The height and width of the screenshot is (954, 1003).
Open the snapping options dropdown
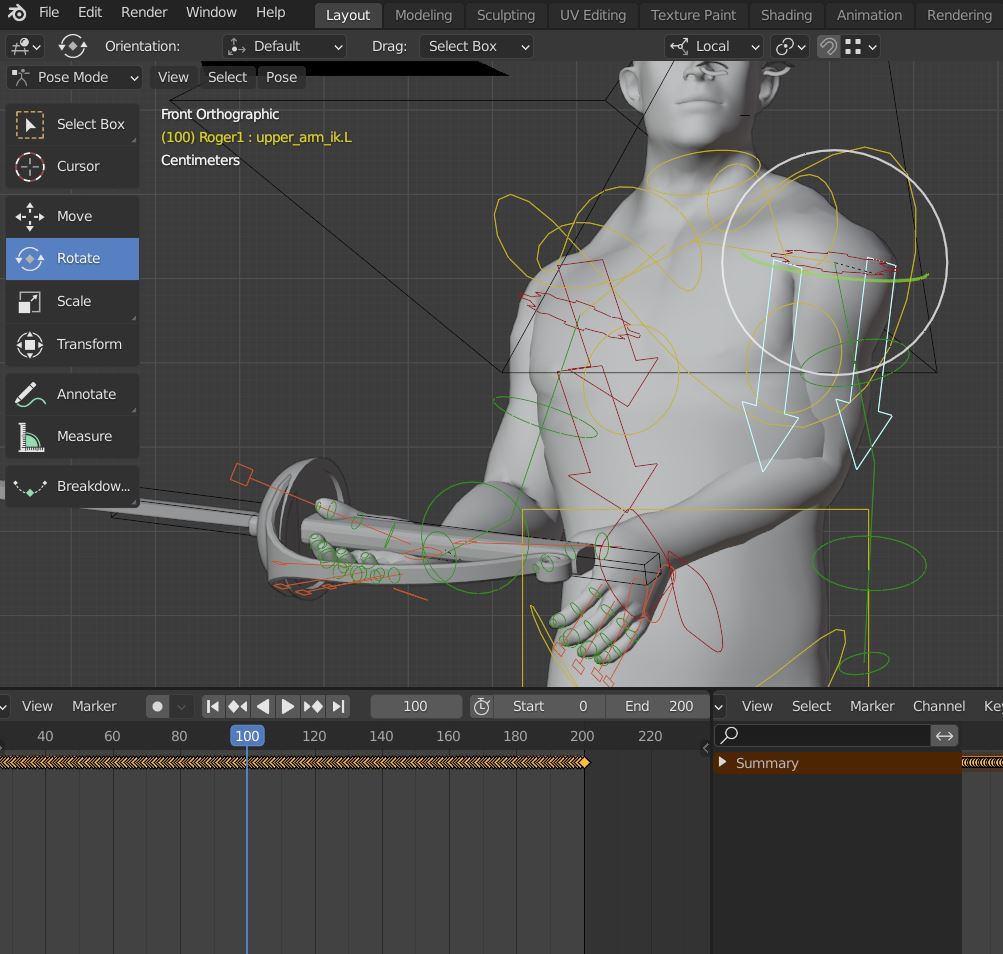pyautogui.click(x=860, y=47)
